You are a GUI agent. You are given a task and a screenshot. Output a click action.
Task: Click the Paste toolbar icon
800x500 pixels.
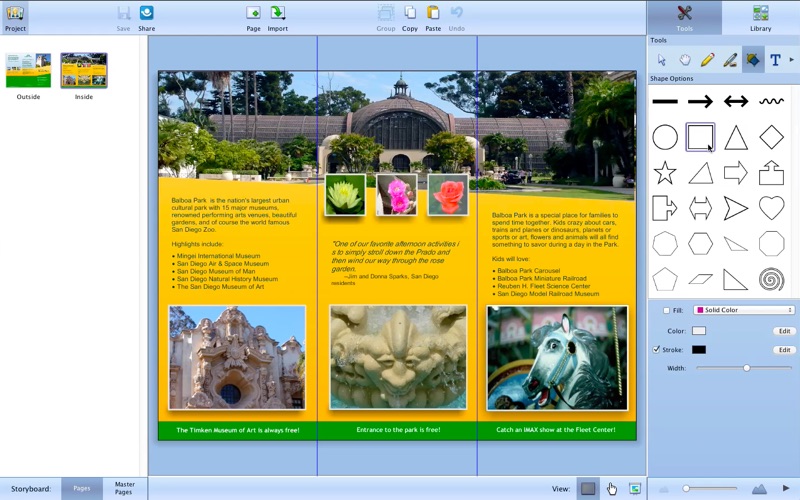pyautogui.click(x=433, y=17)
